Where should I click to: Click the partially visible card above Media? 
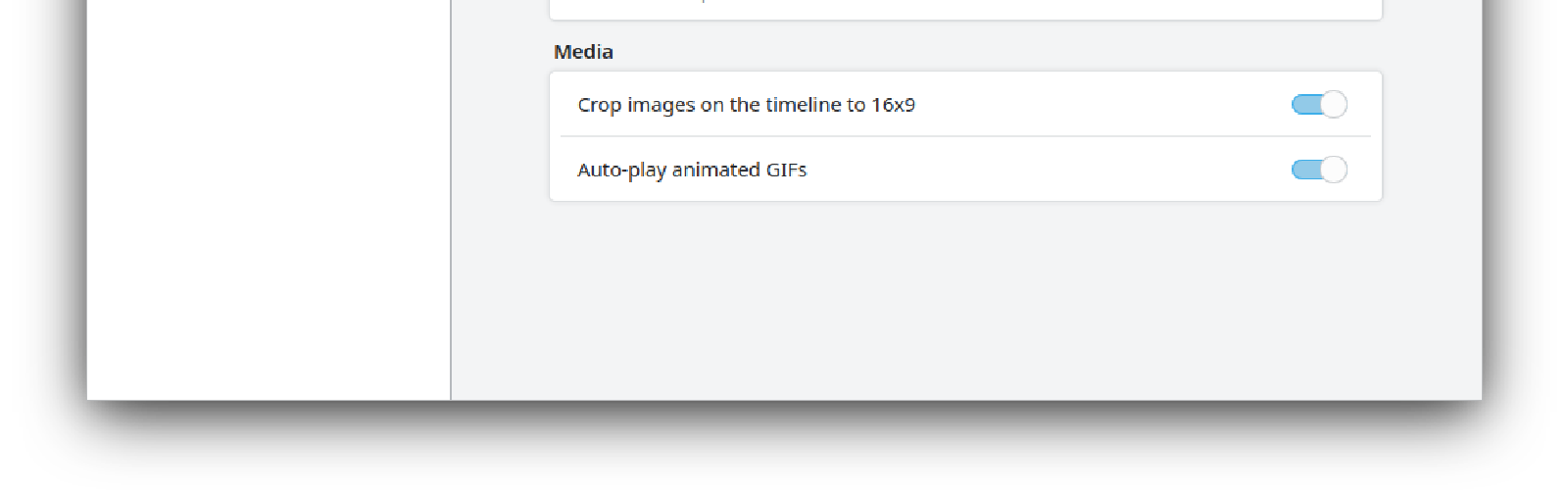[x=965, y=9]
